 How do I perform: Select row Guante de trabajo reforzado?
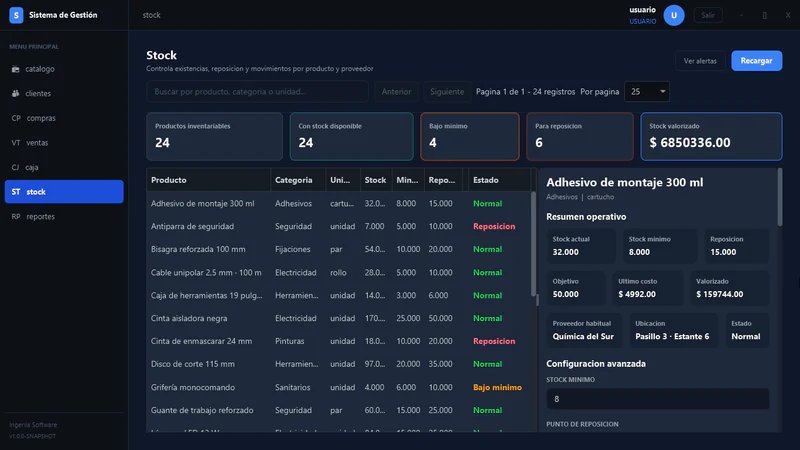(x=339, y=410)
